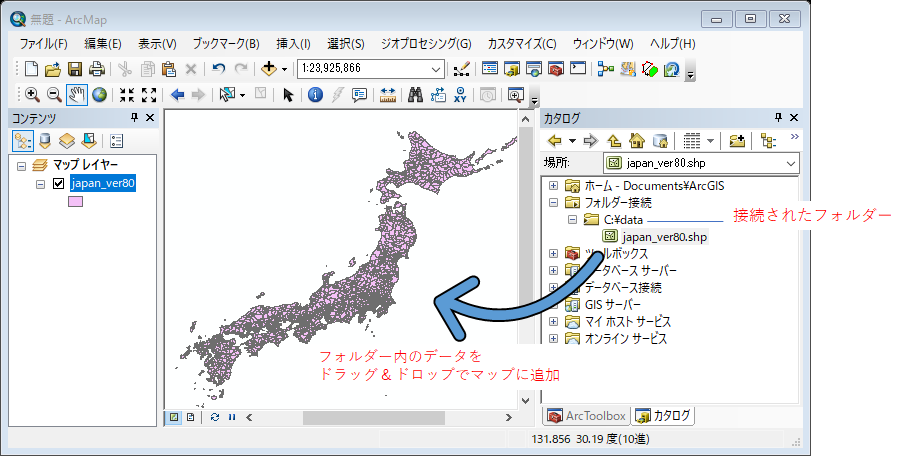
Task: Expand オンライン サービス node
Action: (554, 338)
